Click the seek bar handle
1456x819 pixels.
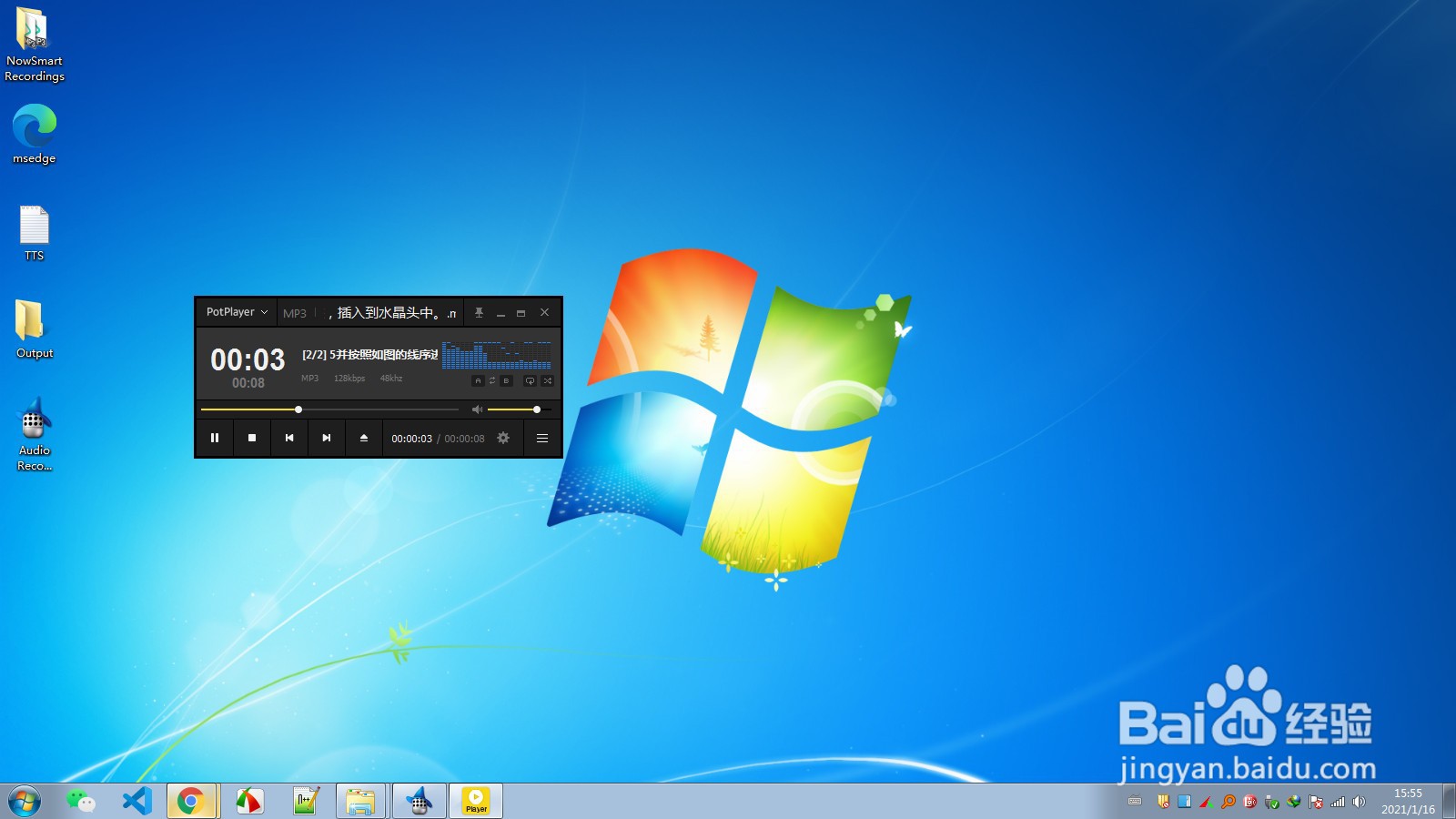[x=298, y=409]
